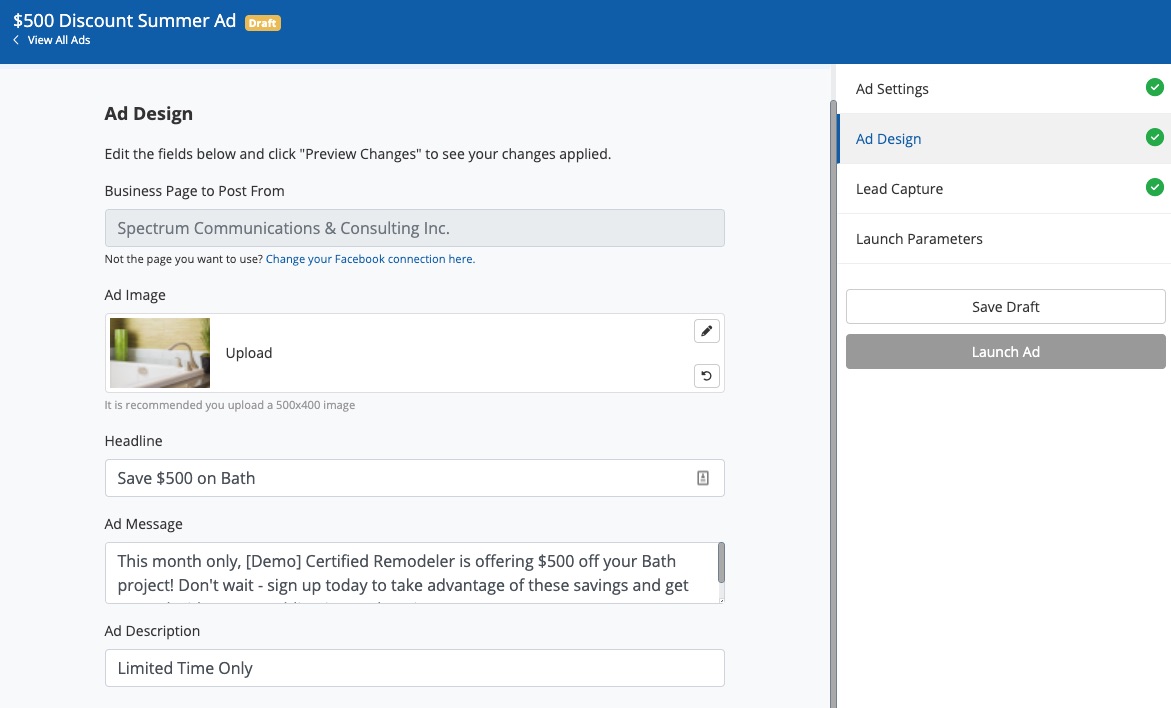
Task: Open the Ad Settings step
Action: click(892, 89)
